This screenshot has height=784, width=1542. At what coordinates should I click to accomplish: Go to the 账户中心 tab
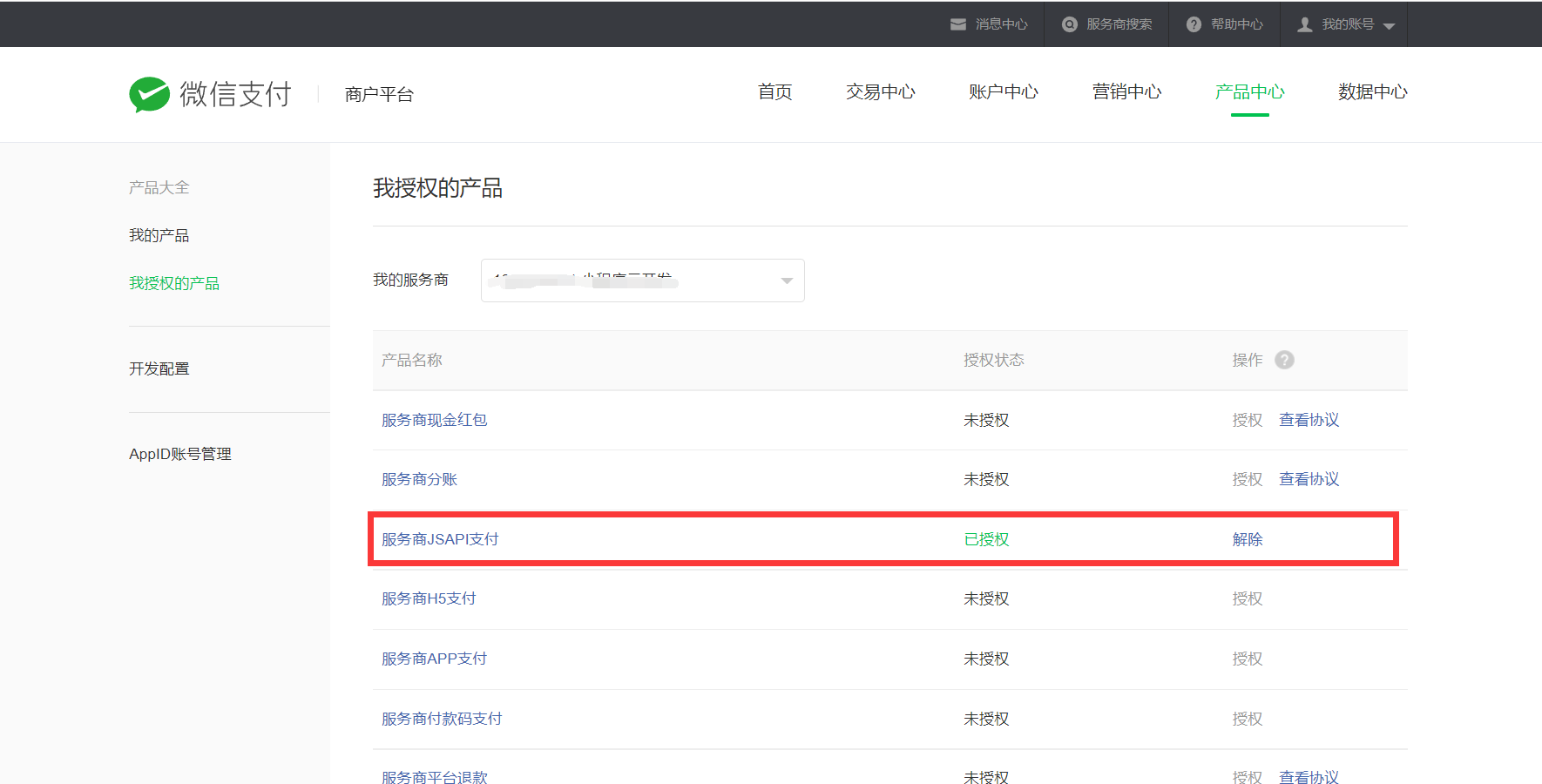coord(1004,91)
